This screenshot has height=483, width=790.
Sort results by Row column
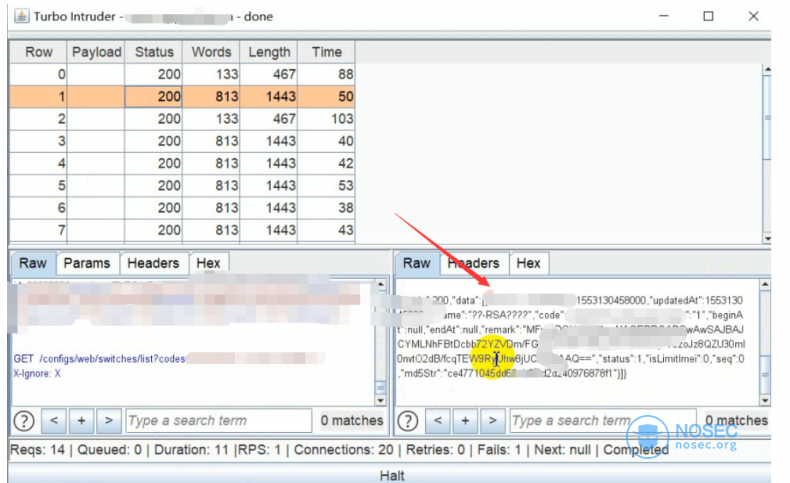click(38, 52)
